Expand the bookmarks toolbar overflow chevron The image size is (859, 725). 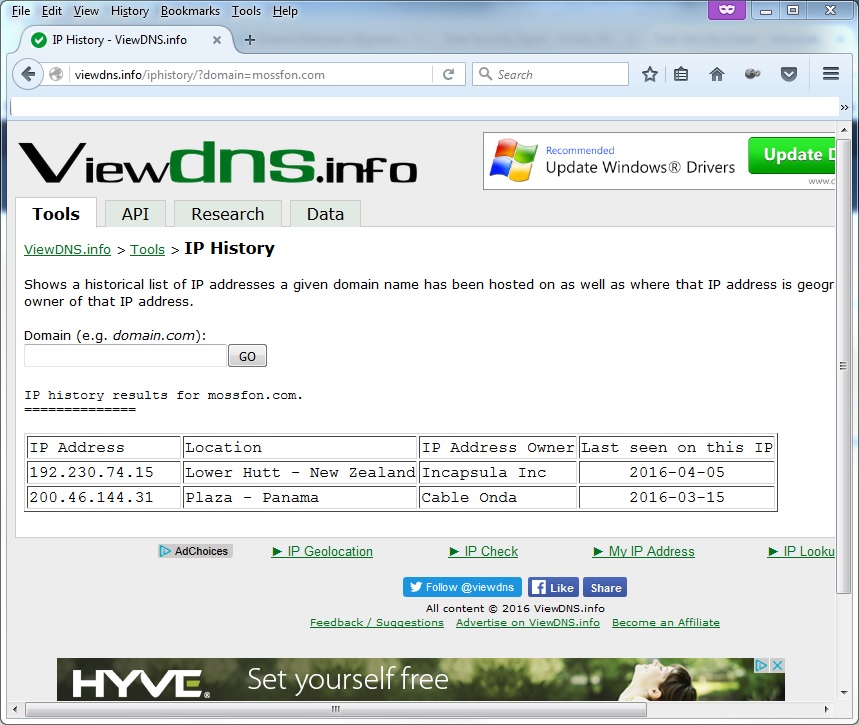point(844,107)
